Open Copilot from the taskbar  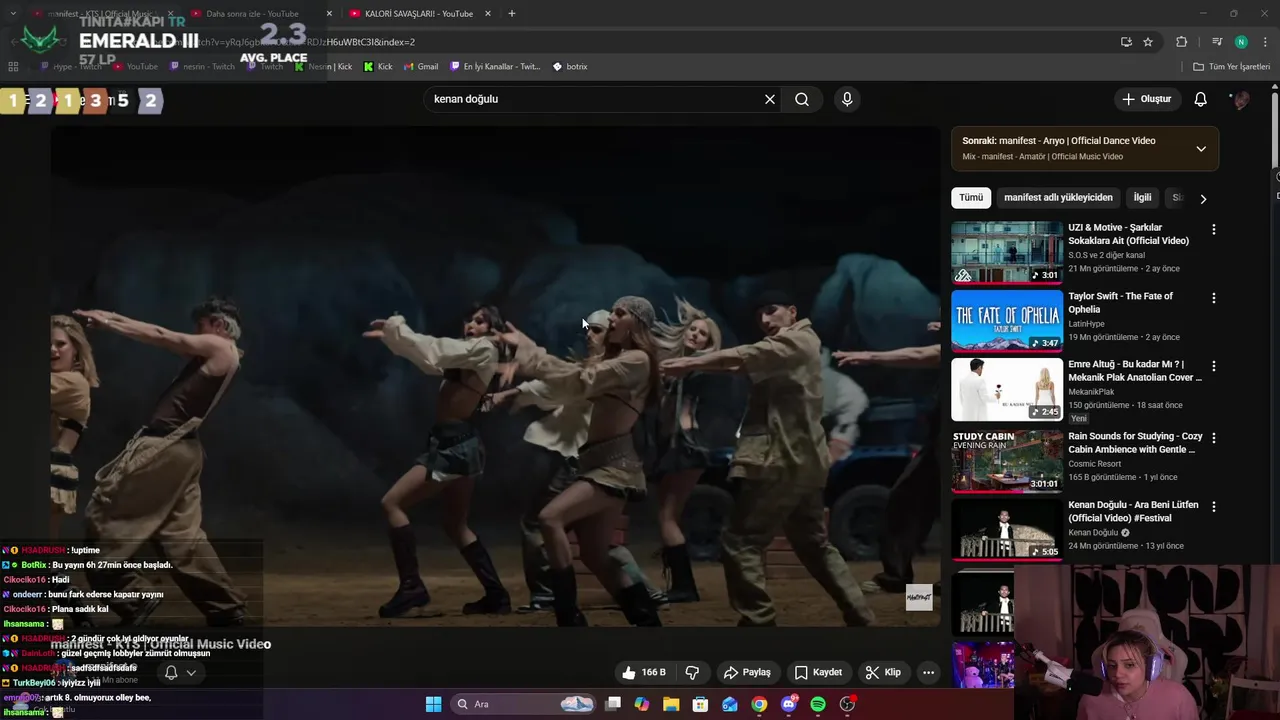coord(642,704)
